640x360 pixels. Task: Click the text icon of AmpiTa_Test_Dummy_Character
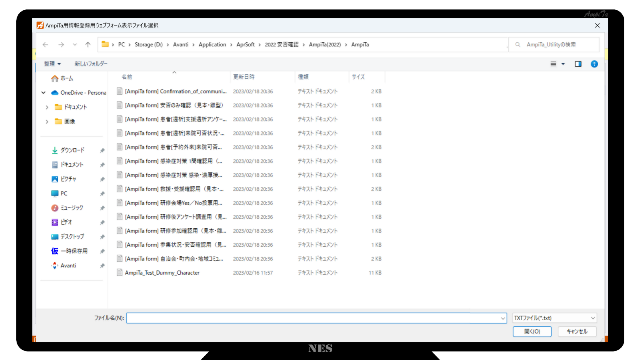[120, 272]
